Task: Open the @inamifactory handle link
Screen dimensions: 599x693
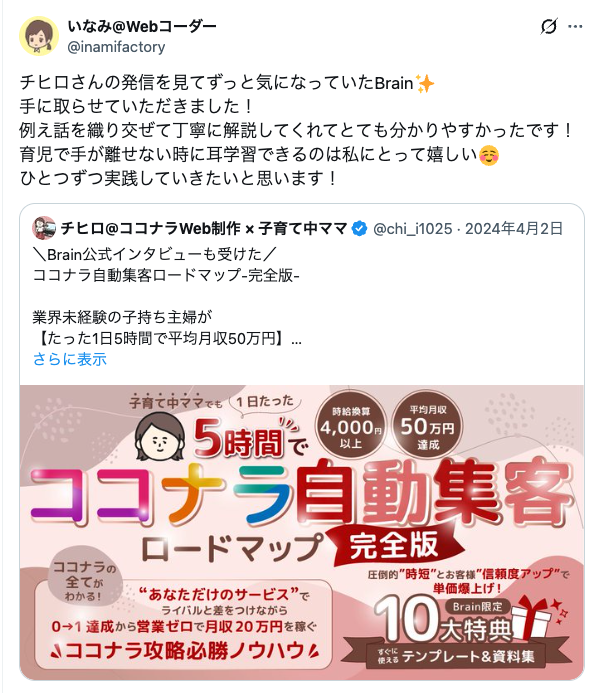Action: coord(116,47)
